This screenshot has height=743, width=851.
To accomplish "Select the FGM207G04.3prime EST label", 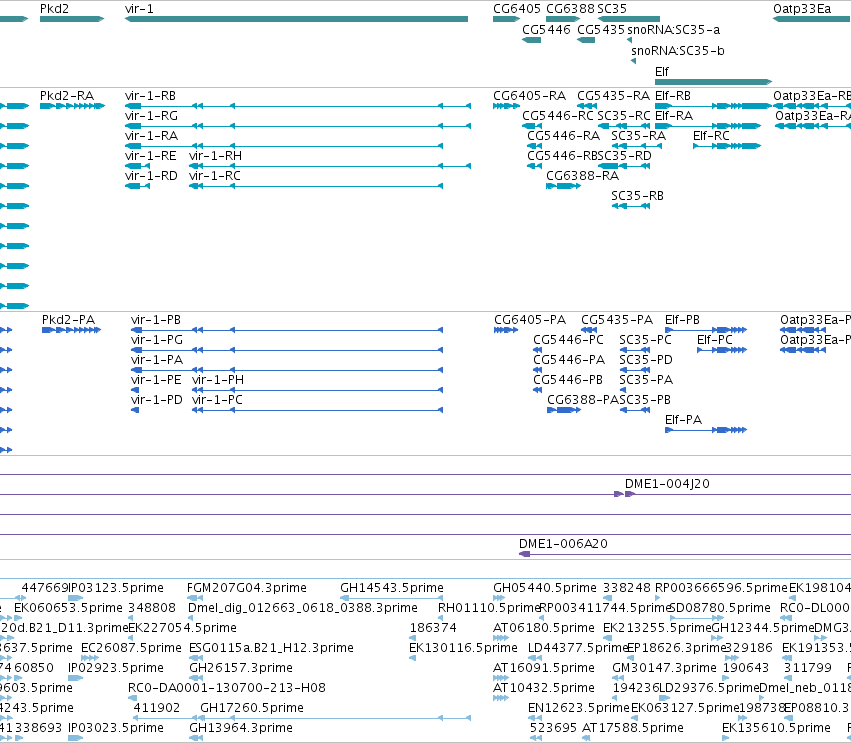I will point(246,588).
